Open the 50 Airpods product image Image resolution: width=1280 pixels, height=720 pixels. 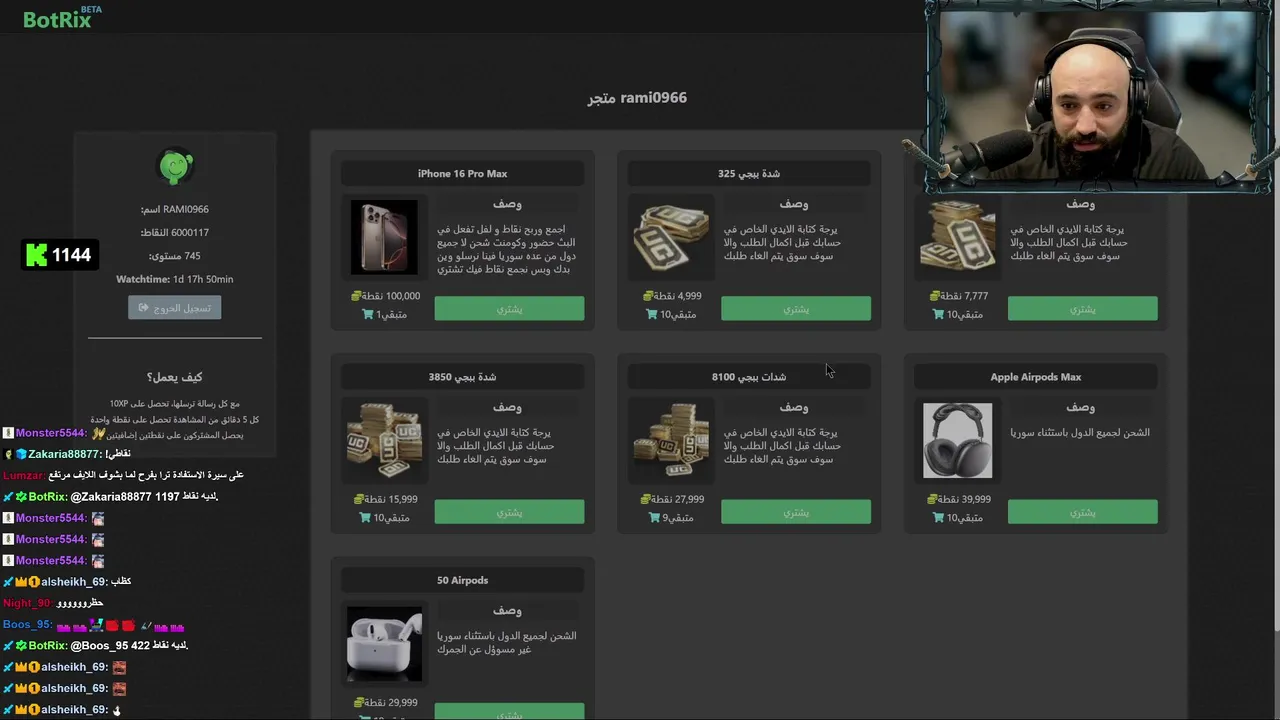[384, 643]
